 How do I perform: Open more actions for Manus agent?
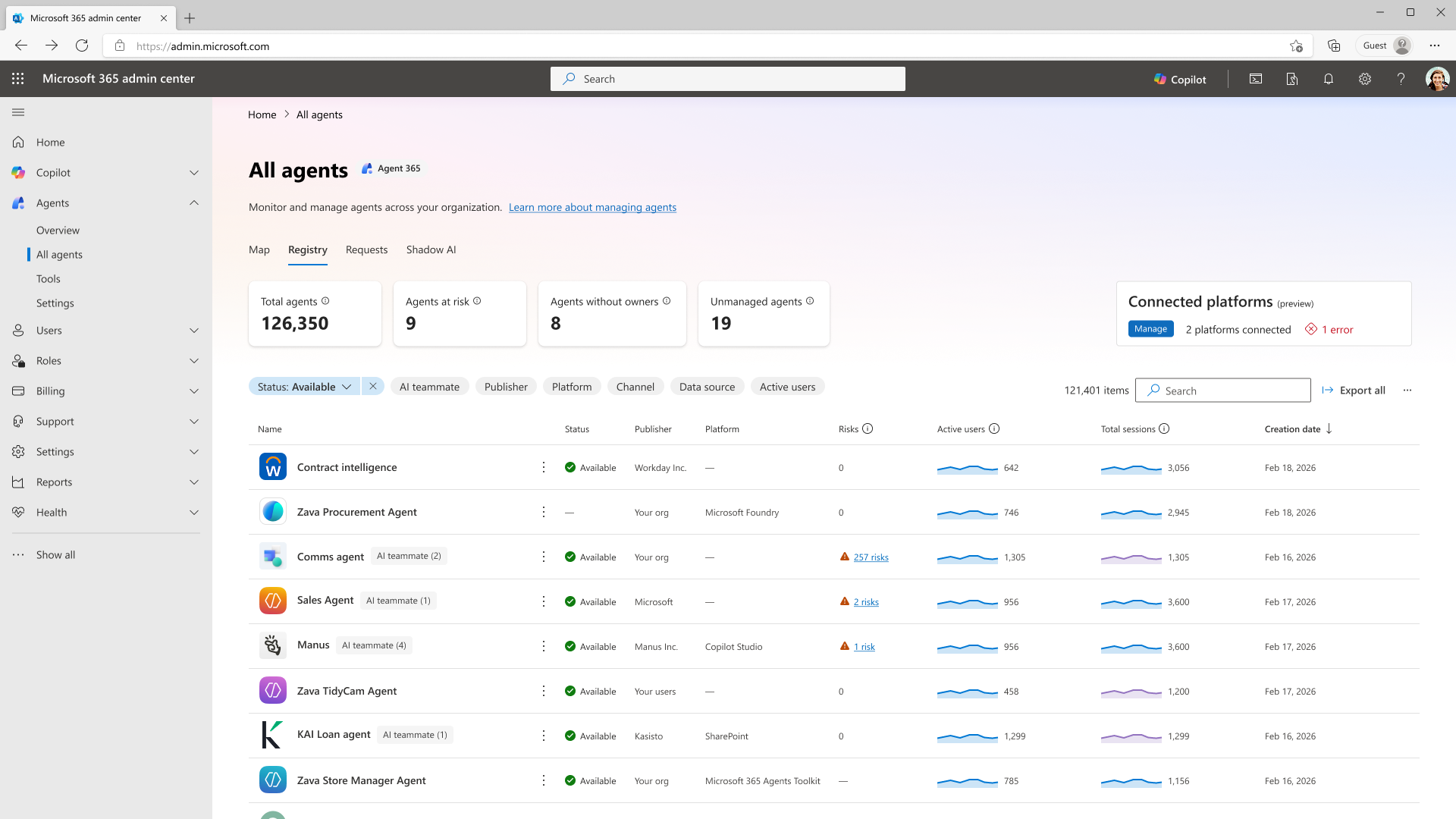pos(544,646)
